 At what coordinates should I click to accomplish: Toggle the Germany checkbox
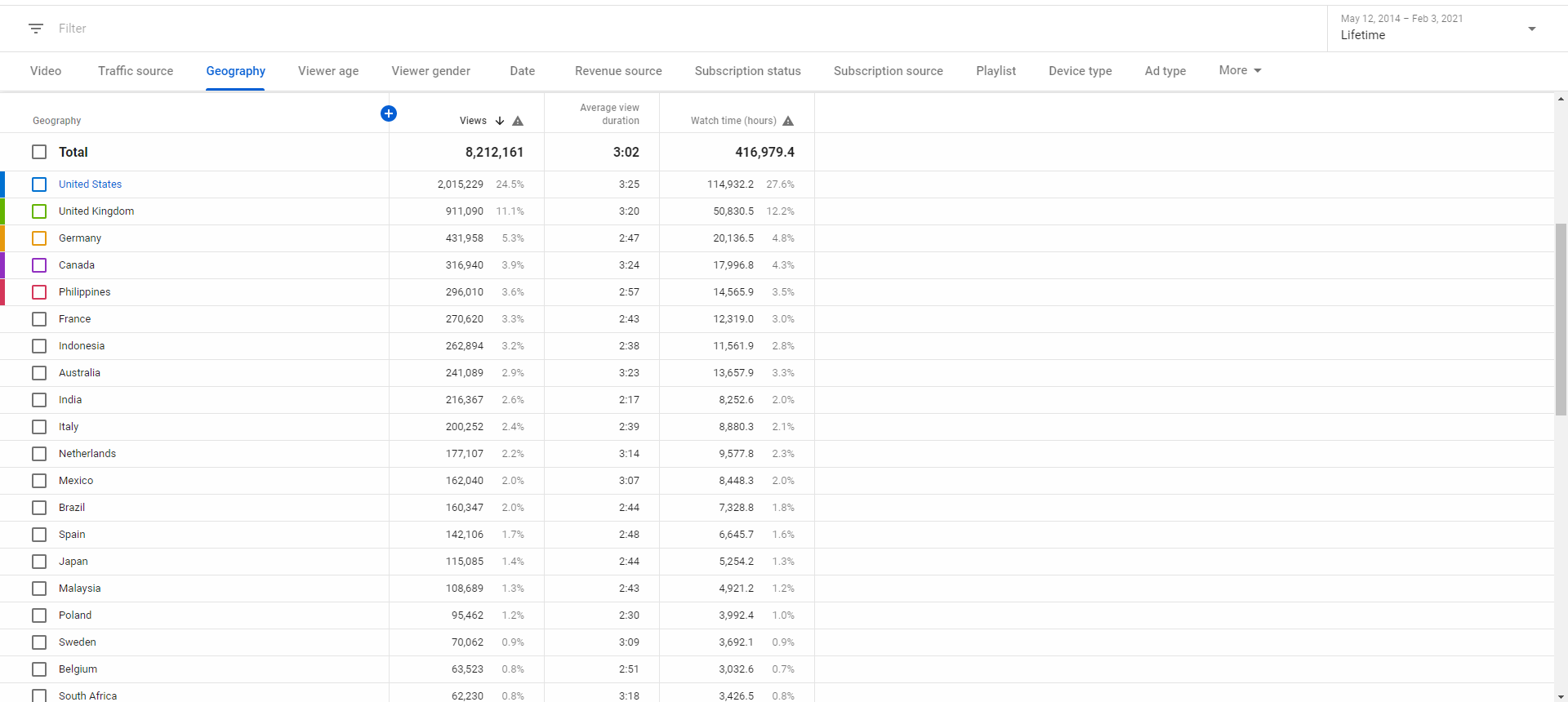coord(39,238)
